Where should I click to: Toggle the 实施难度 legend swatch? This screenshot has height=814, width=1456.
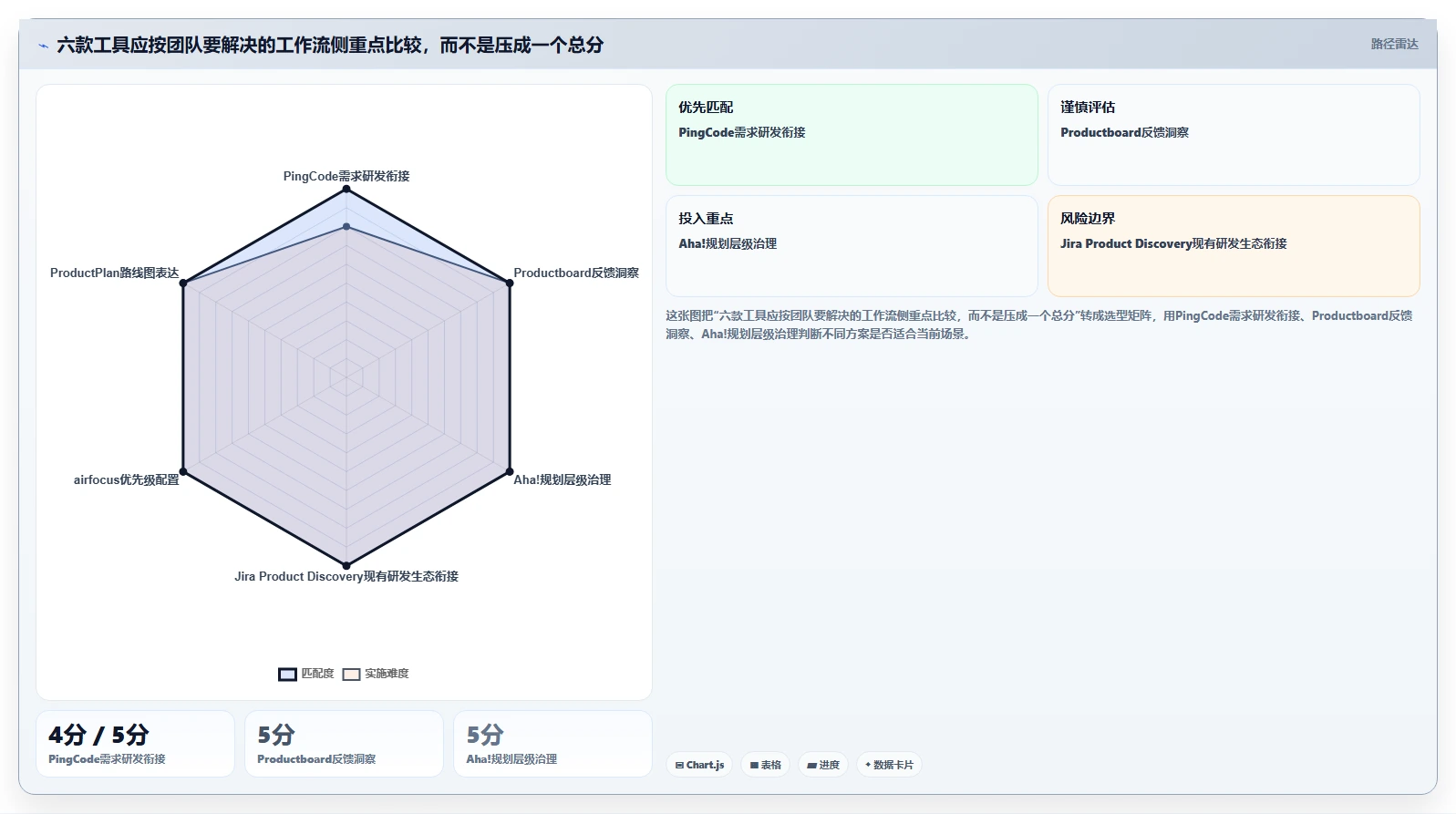pyautogui.click(x=351, y=674)
